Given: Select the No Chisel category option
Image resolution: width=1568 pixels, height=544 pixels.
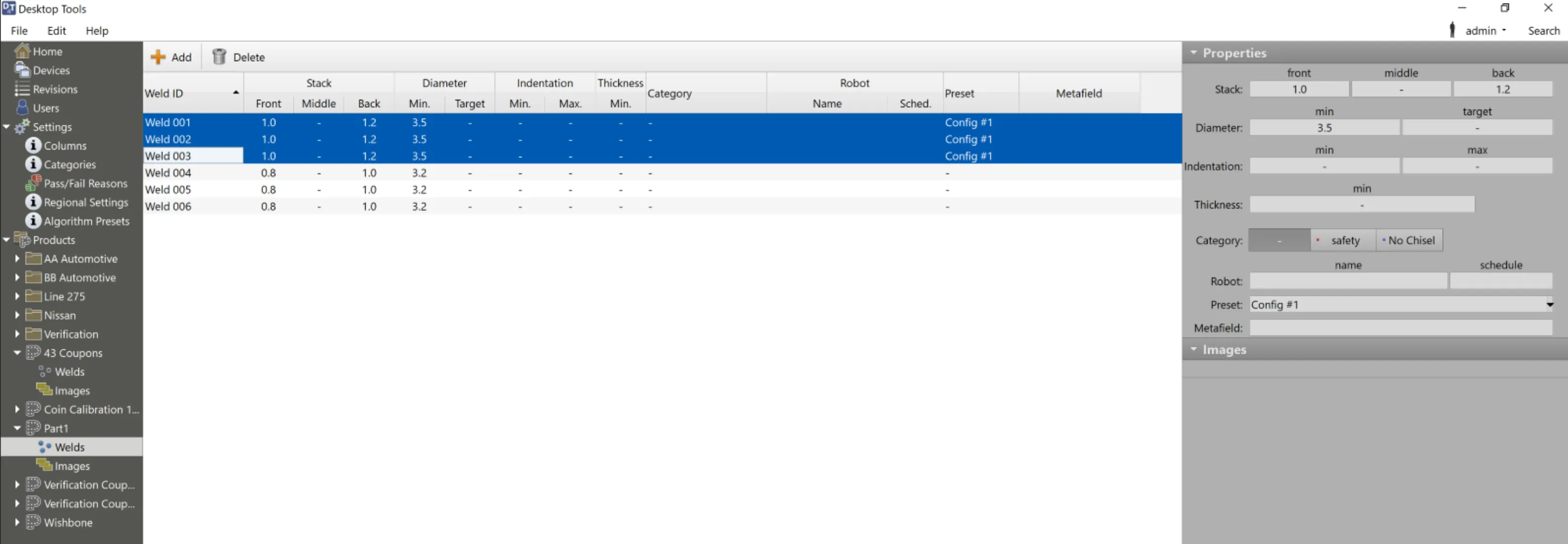Looking at the screenshot, I should coord(1409,240).
